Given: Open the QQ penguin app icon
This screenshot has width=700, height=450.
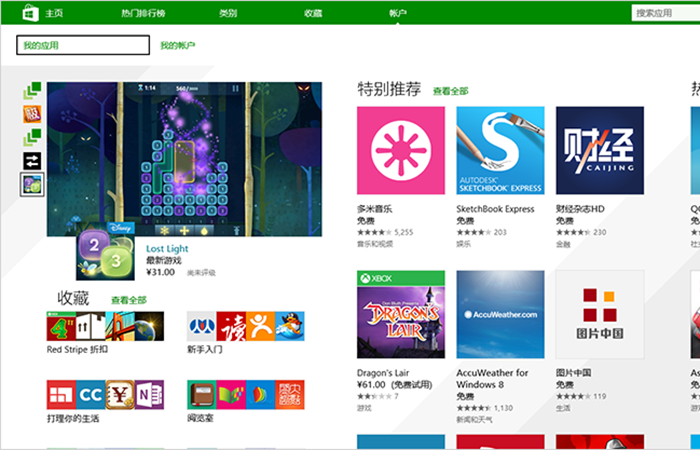Looking at the screenshot, I should [x=290, y=326].
